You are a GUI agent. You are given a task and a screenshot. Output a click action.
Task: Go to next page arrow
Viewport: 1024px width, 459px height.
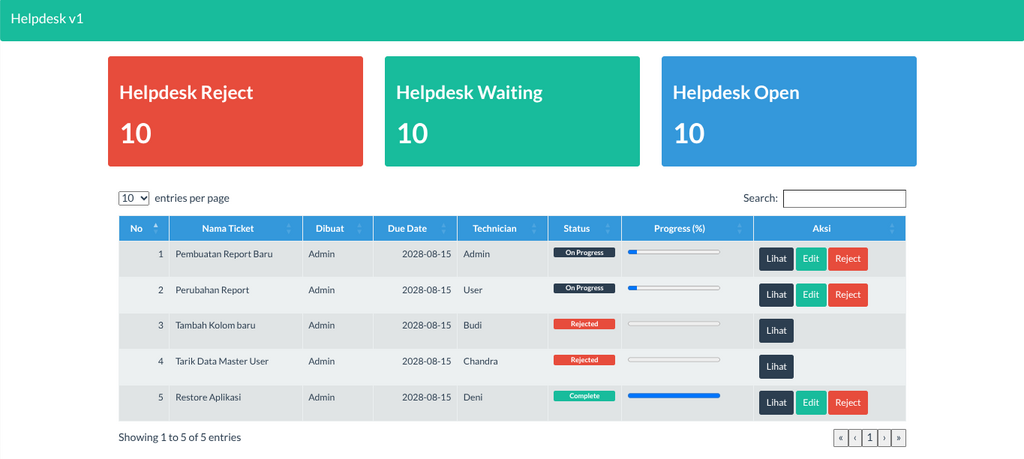pyautogui.click(x=884, y=437)
